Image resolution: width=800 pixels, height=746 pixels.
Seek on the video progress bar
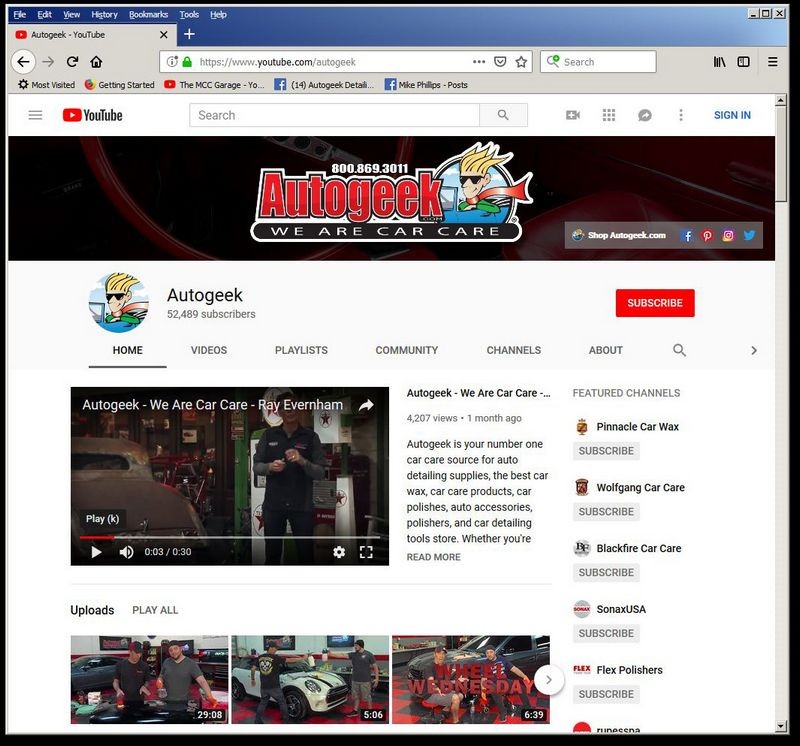pyautogui.click(x=230, y=537)
